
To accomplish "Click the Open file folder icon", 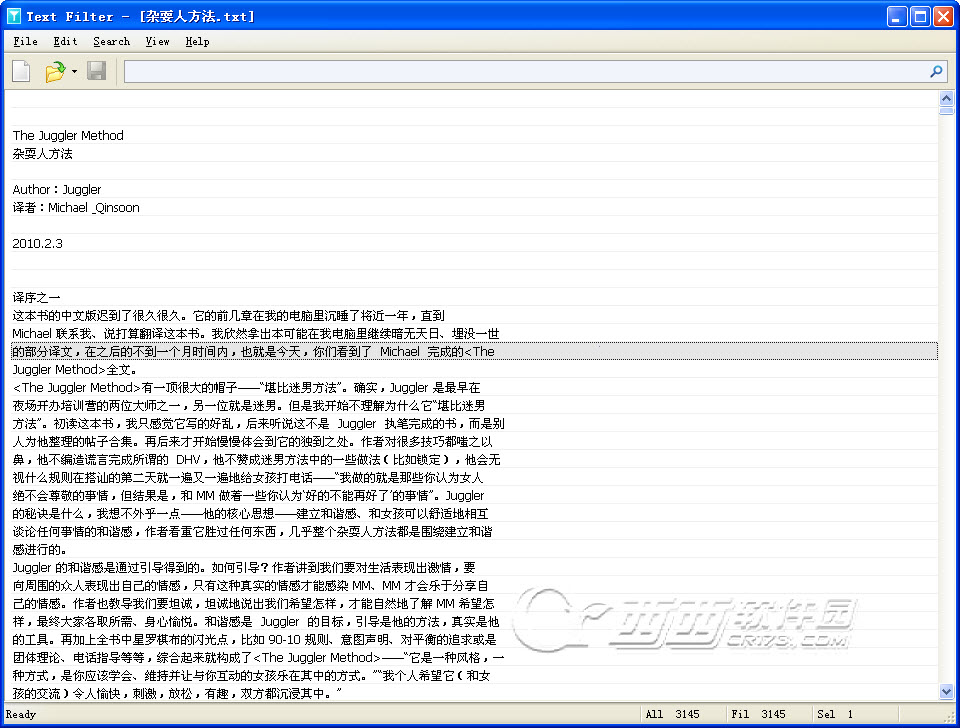I will click(54, 71).
